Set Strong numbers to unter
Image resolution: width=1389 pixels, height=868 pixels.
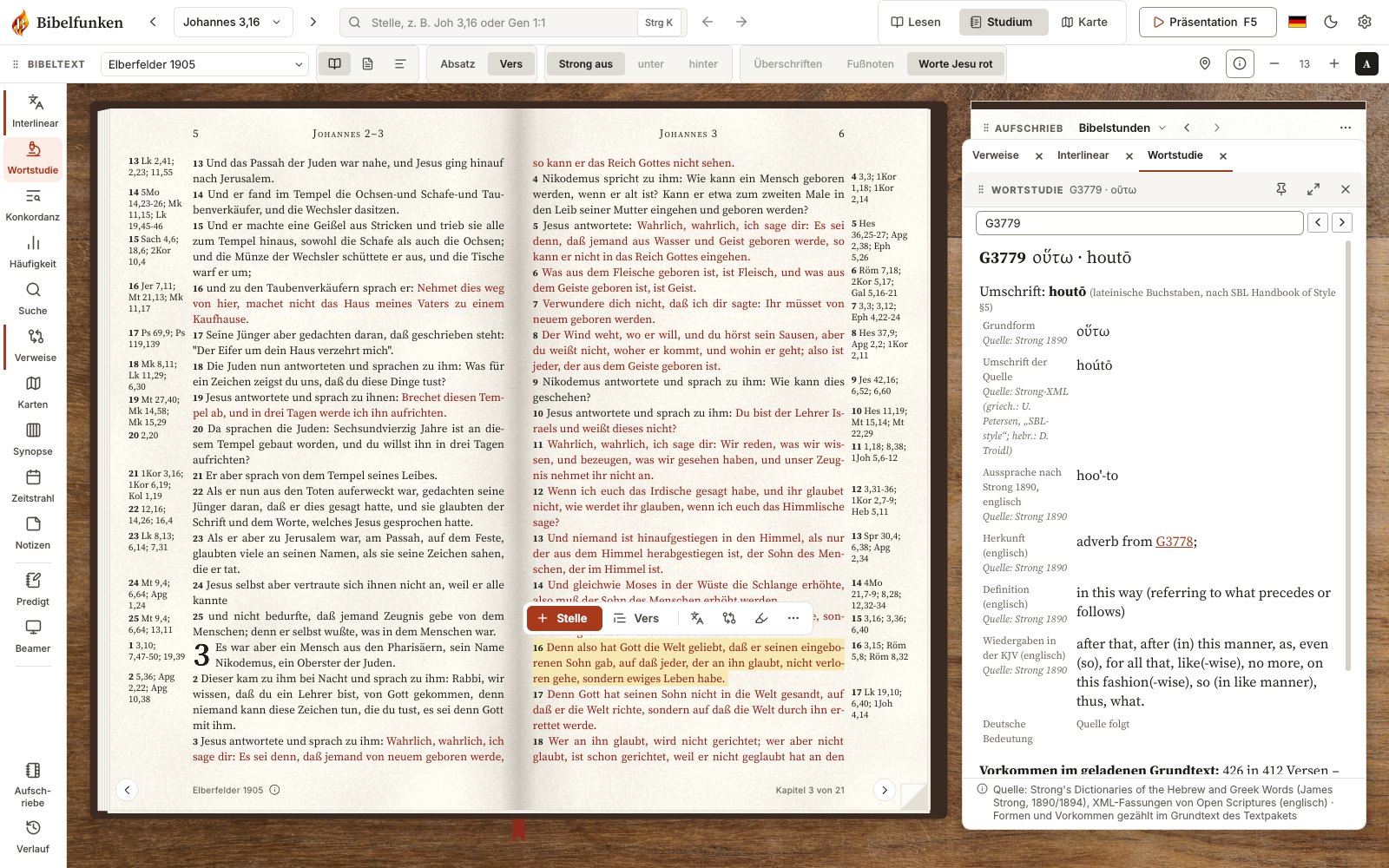click(650, 64)
